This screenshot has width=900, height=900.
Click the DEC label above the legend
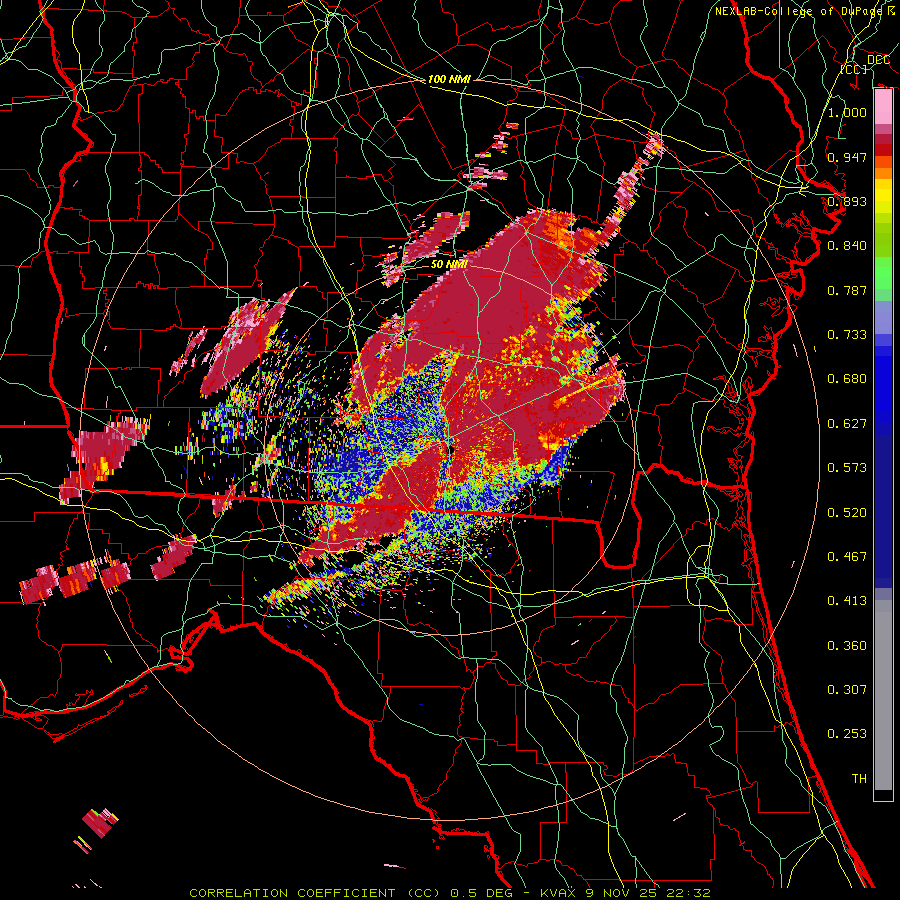pos(878,60)
